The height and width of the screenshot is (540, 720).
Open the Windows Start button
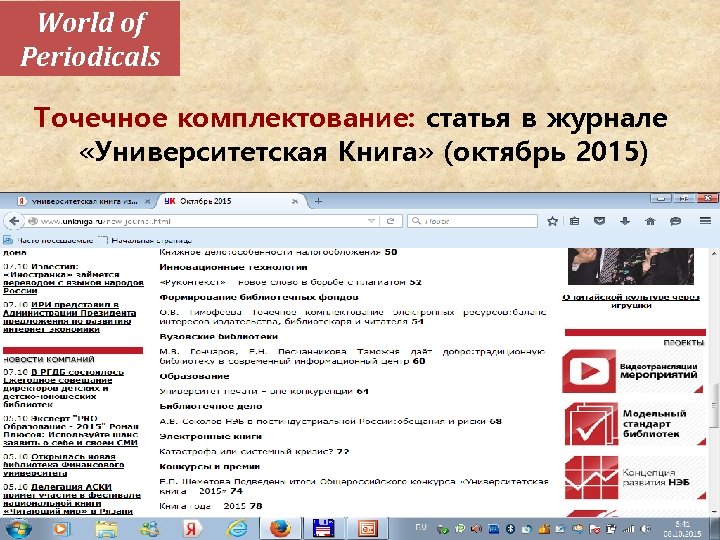click(18, 529)
